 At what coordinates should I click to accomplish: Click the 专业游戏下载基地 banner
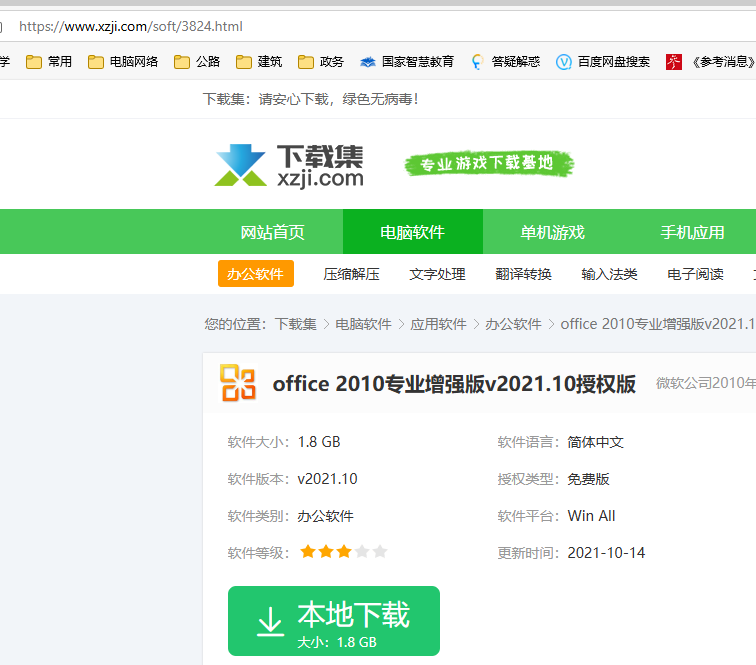(489, 163)
